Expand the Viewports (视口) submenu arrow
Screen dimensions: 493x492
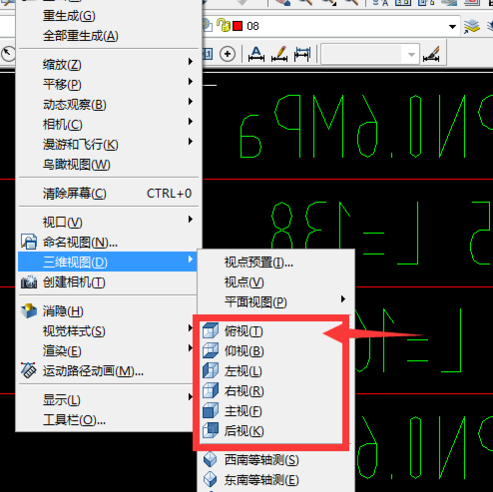[x=190, y=219]
